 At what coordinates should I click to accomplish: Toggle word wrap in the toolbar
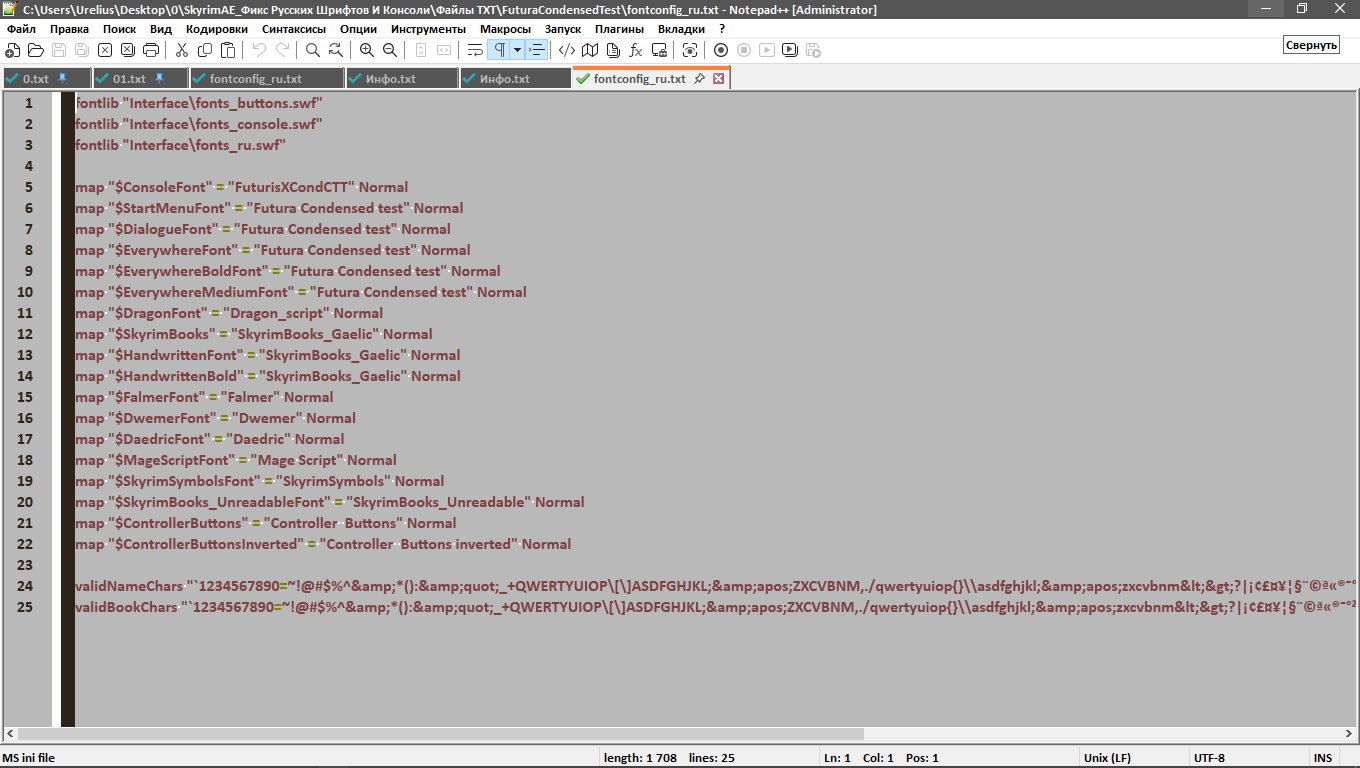click(x=475, y=50)
